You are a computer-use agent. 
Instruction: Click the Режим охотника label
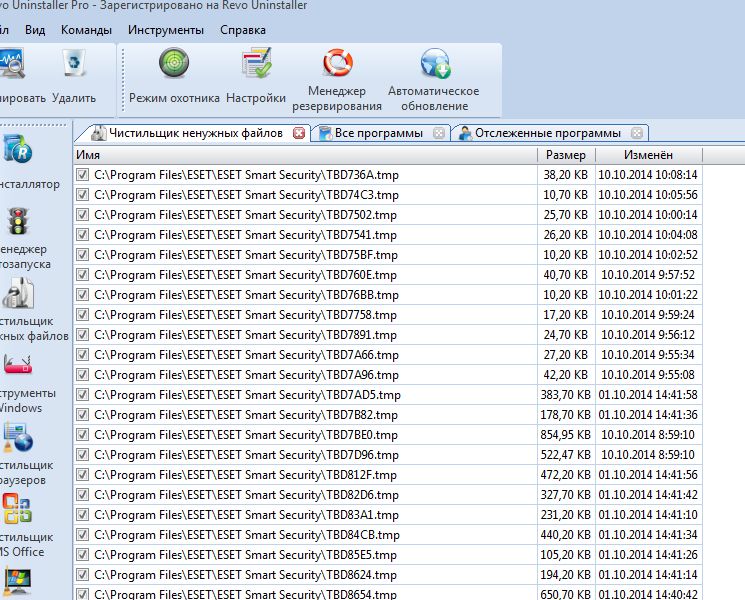point(174,98)
